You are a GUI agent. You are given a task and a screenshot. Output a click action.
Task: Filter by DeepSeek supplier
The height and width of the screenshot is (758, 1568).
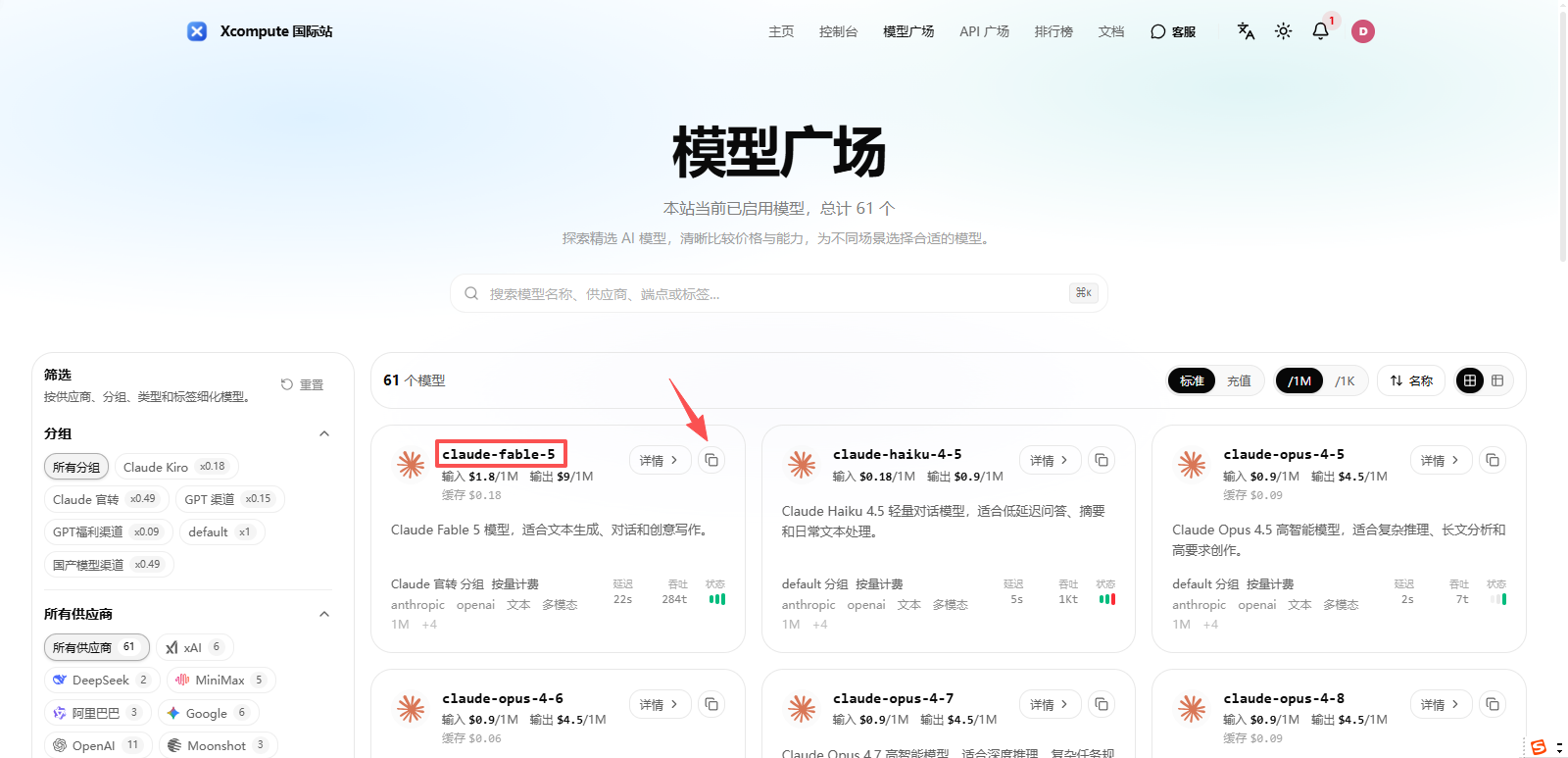point(102,680)
